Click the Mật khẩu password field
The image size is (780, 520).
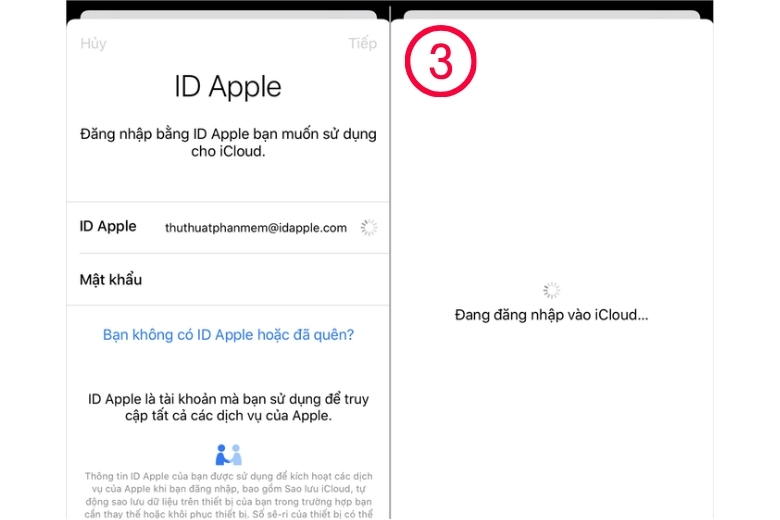[228, 280]
